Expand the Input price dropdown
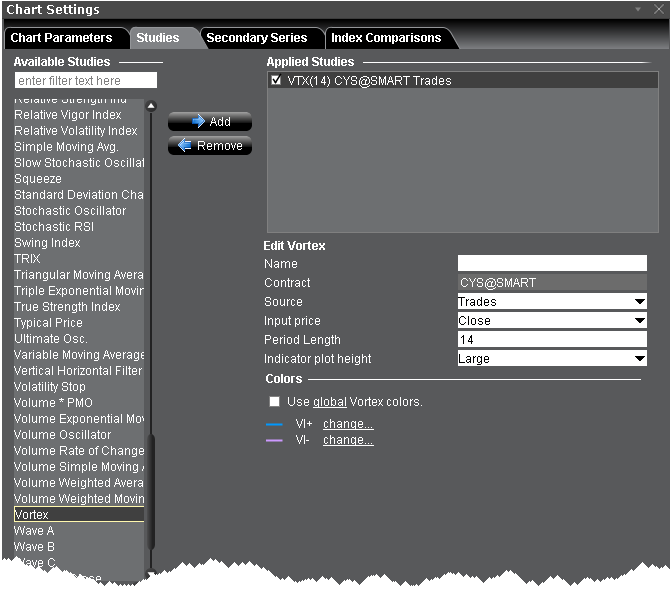This screenshot has height=592, width=670. click(552, 321)
